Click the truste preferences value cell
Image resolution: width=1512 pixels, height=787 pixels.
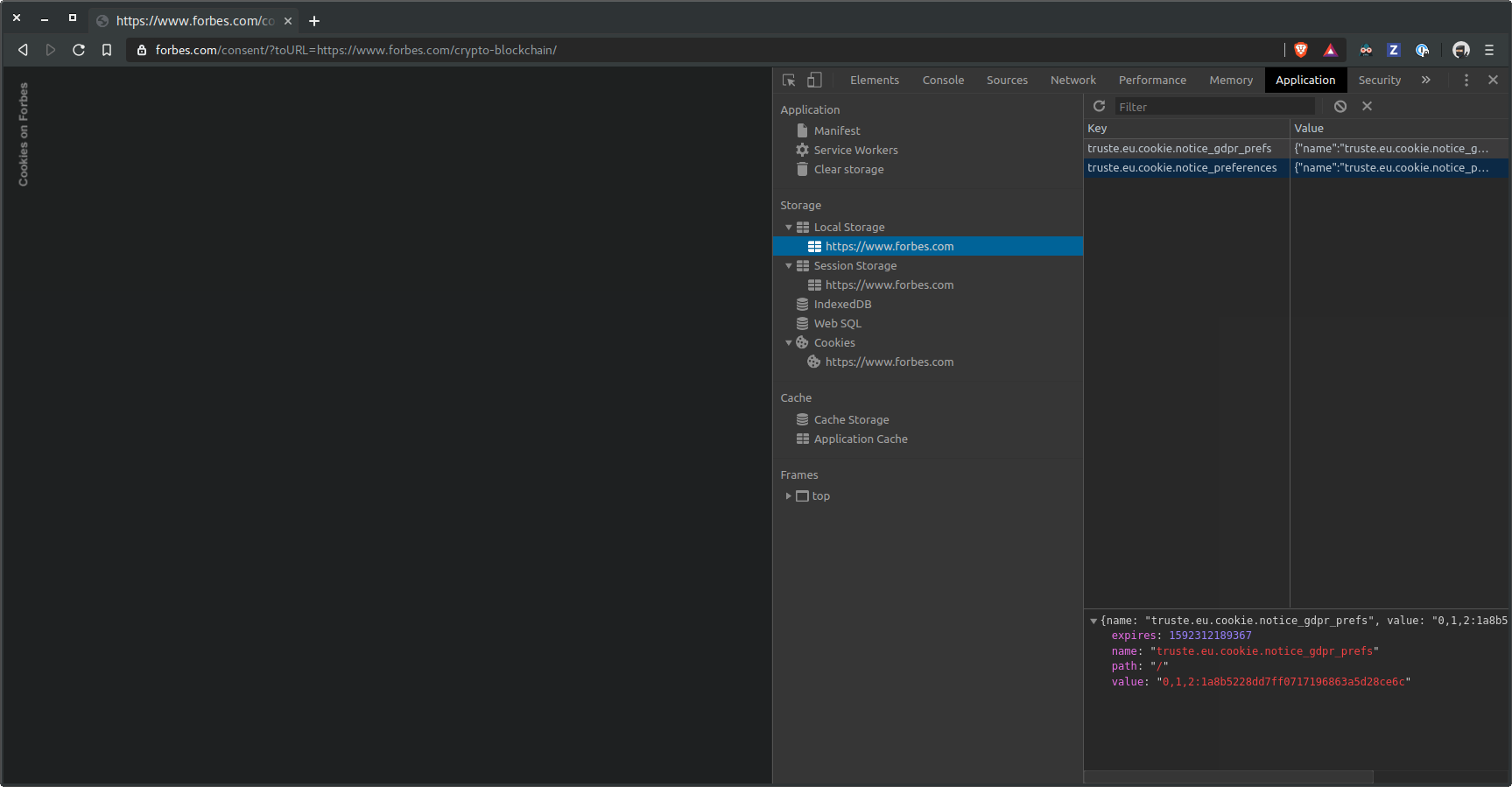tap(1399, 167)
